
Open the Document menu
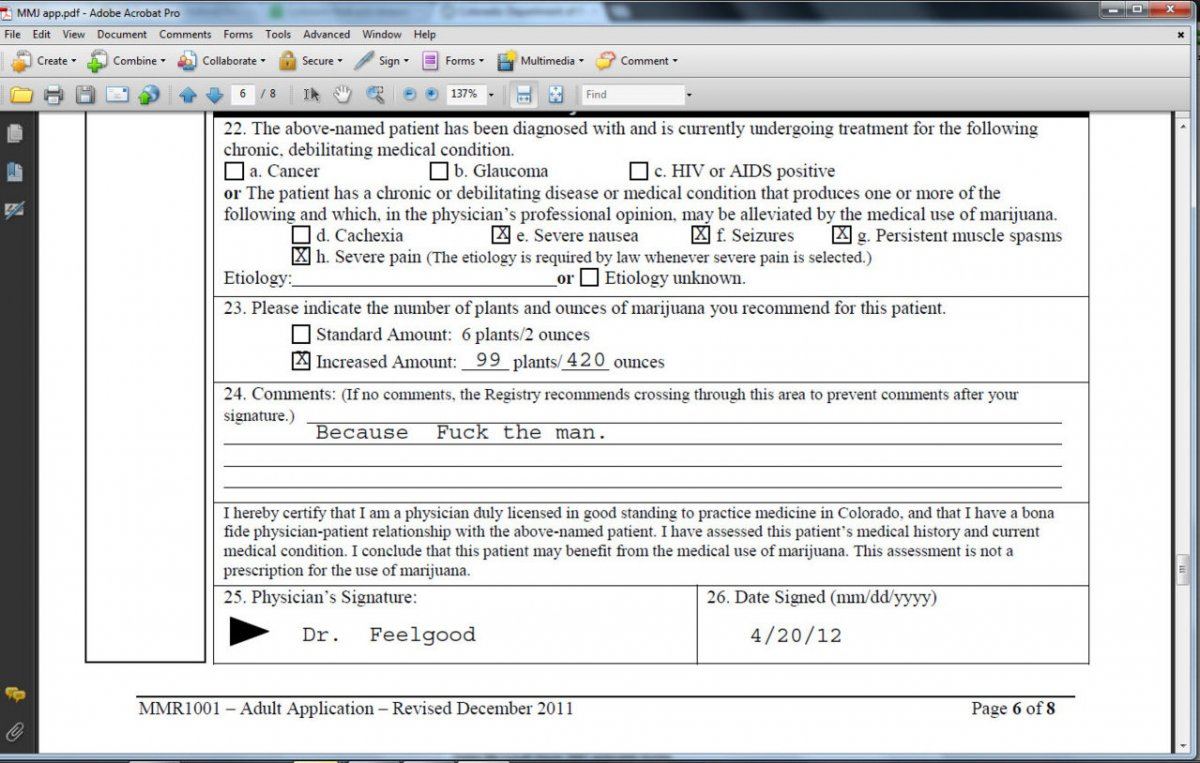[122, 34]
